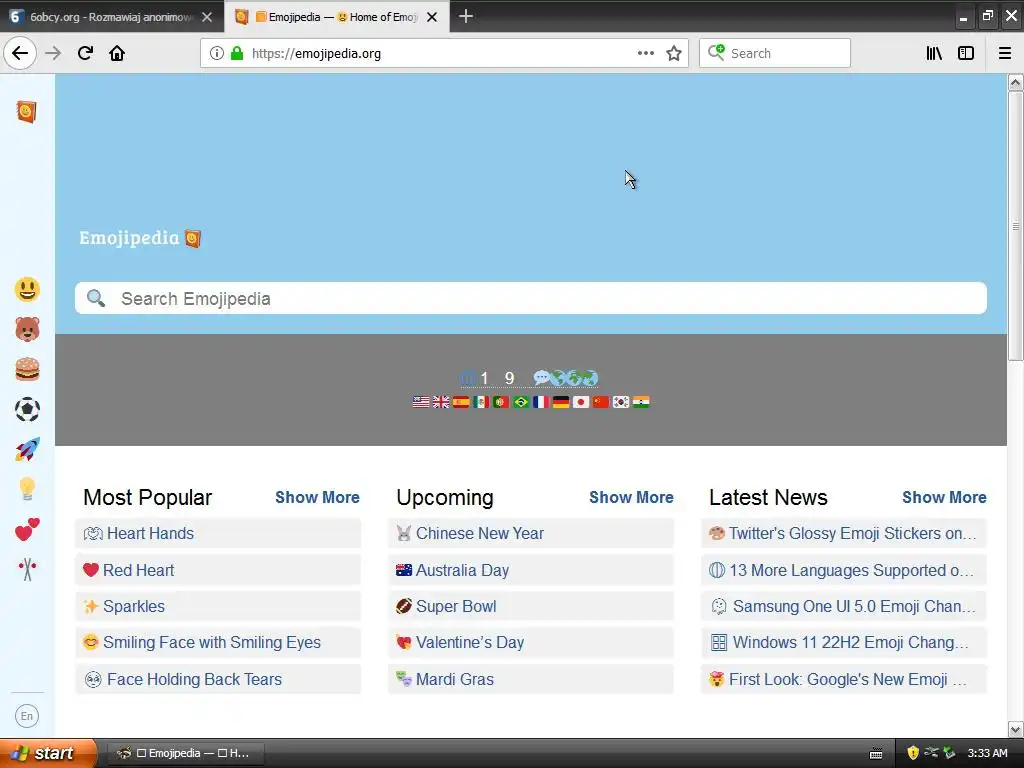Screen dimensions: 1024x768
Task: Click the Spain flag
Action: tap(461, 402)
